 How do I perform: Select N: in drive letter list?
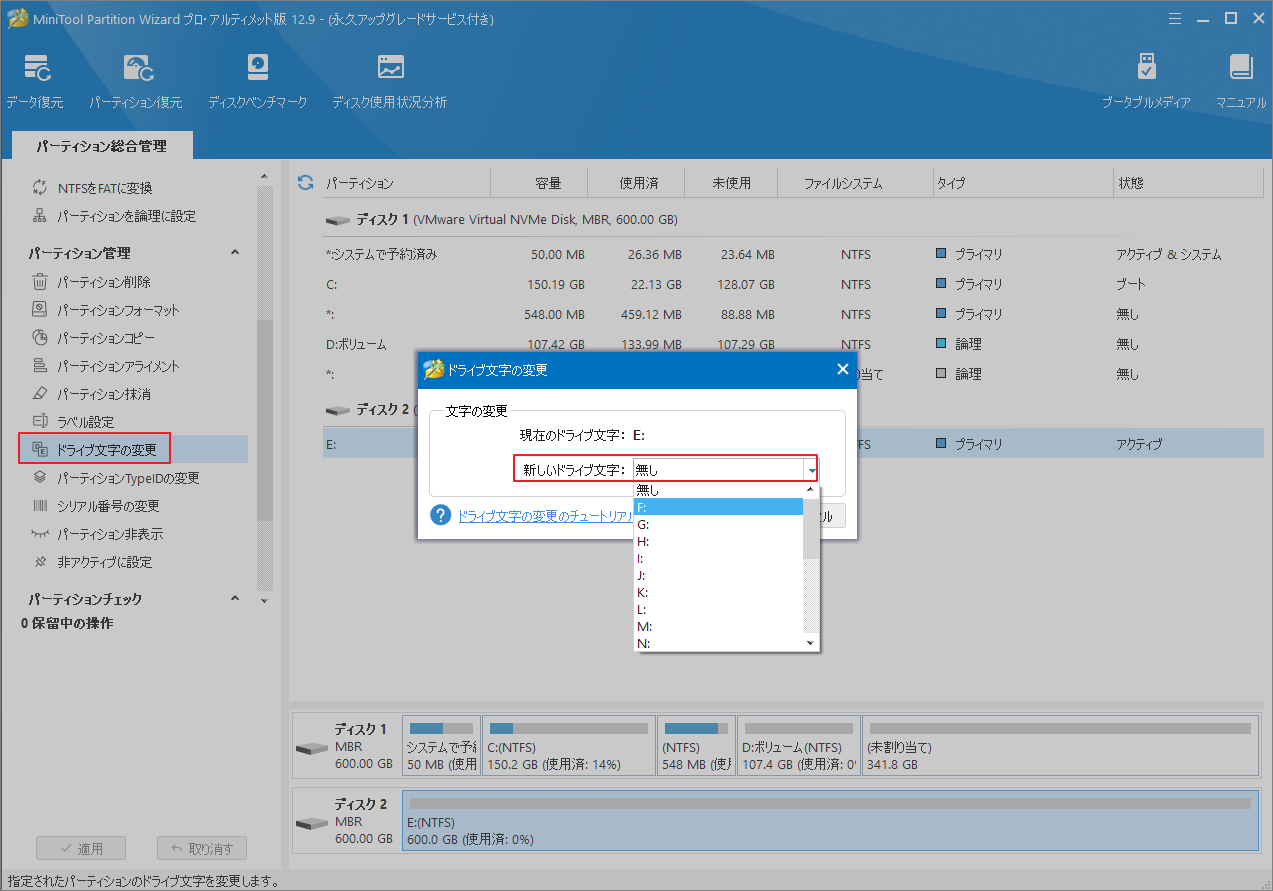coord(718,643)
